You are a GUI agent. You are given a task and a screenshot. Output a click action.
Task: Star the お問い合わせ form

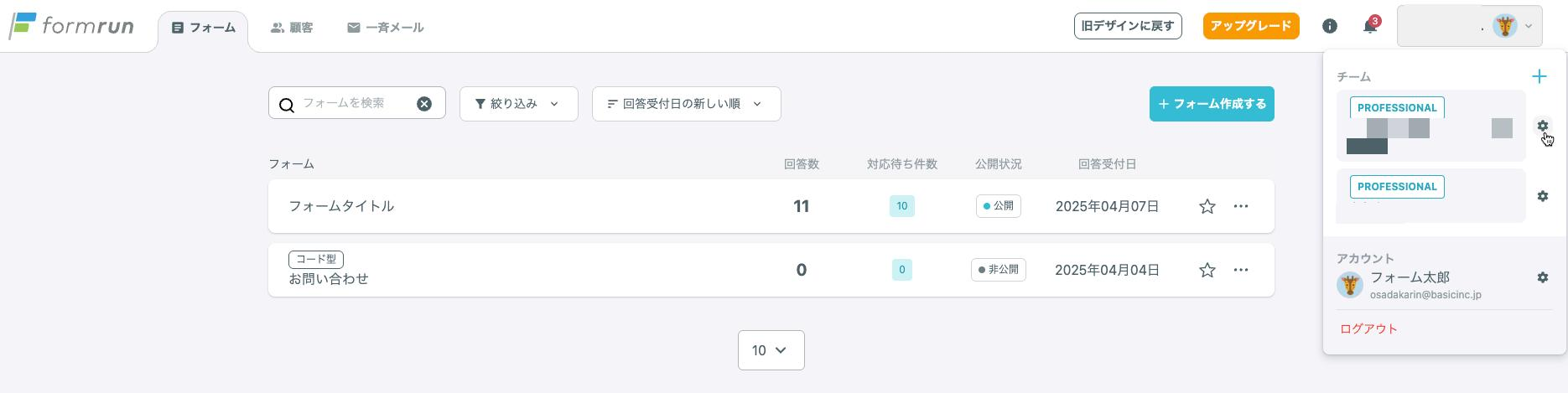[x=1207, y=270]
